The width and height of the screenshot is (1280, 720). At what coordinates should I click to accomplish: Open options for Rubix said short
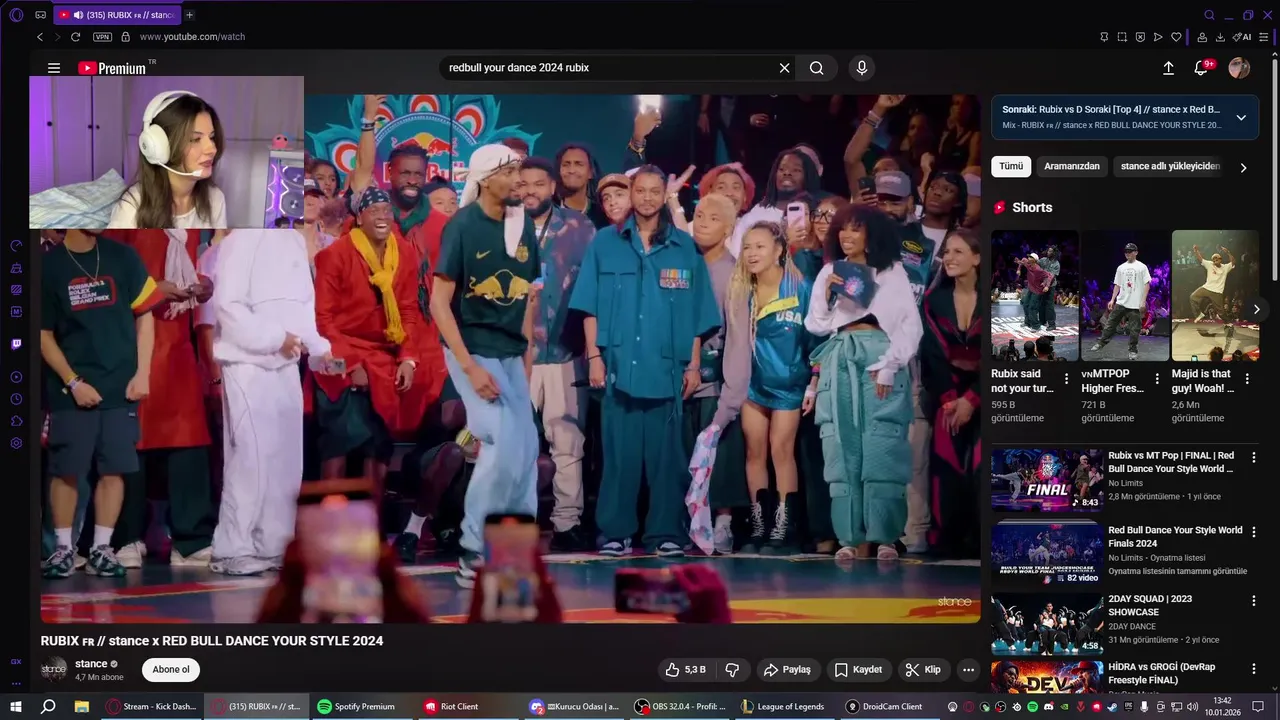(1066, 379)
